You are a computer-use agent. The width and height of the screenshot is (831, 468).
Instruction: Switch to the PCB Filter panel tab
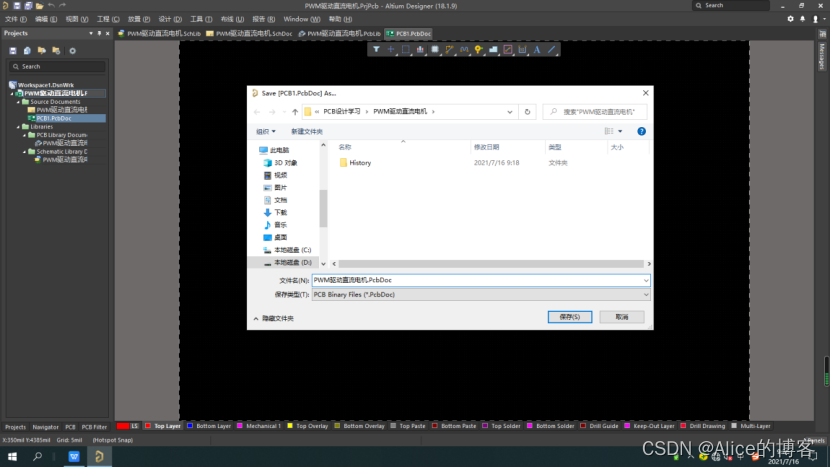[94, 427]
